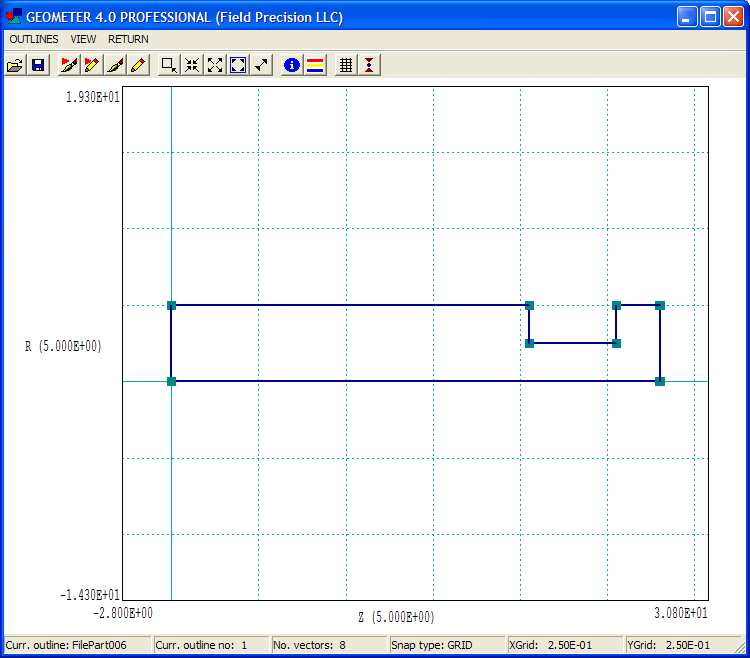
Task: Click the application icon in title bar
Action: (13, 17)
